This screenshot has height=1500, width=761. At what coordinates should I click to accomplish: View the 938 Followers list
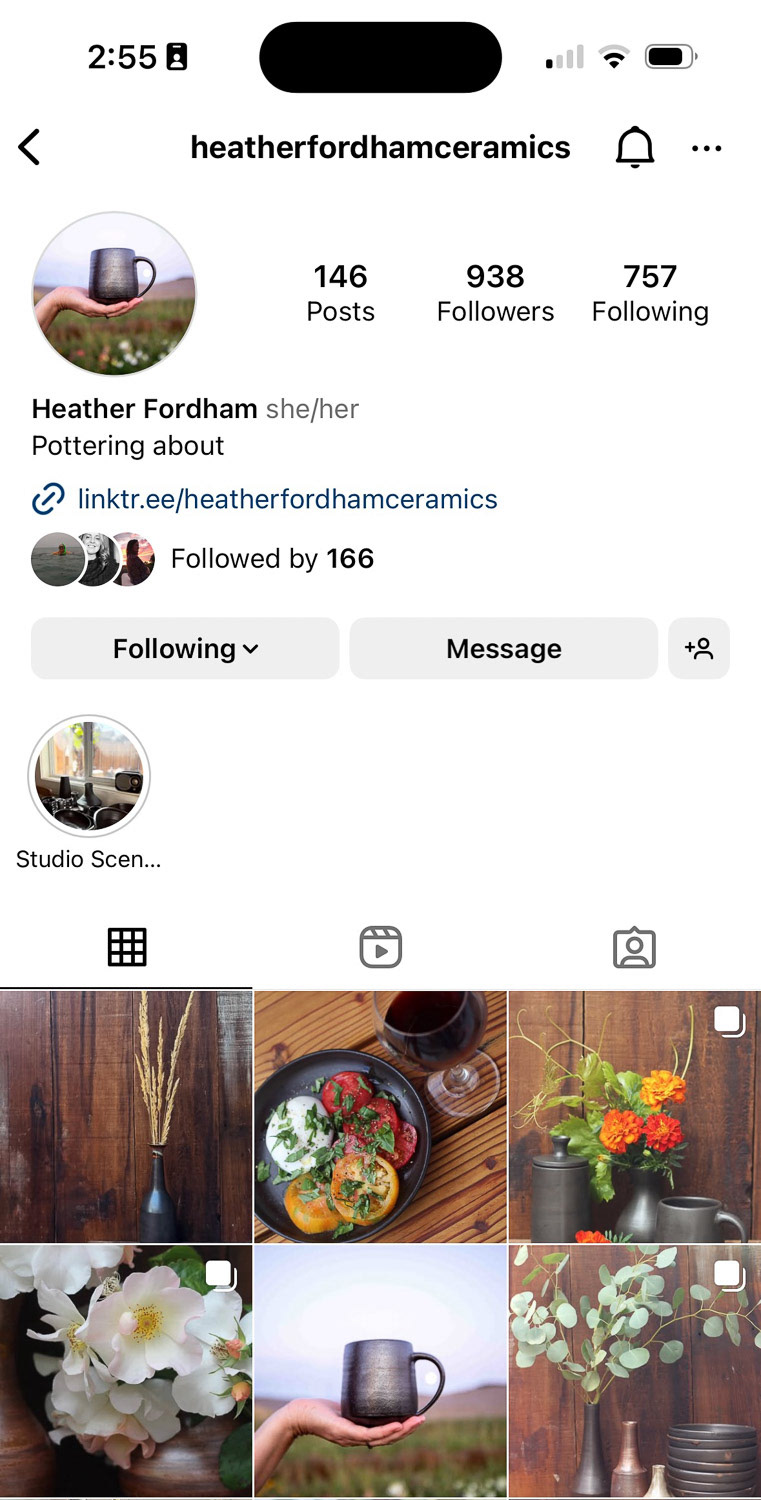495,293
